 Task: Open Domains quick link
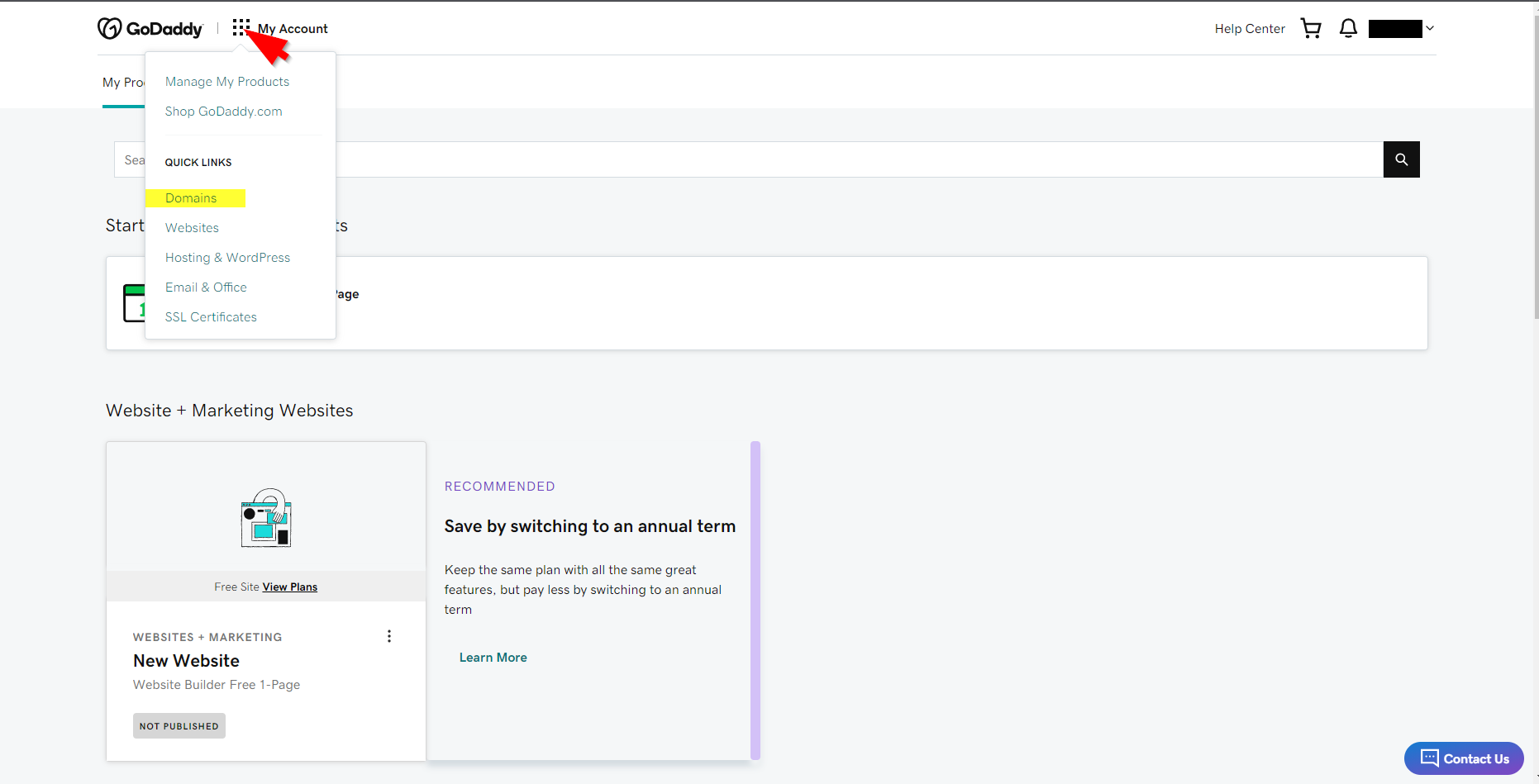(x=191, y=198)
